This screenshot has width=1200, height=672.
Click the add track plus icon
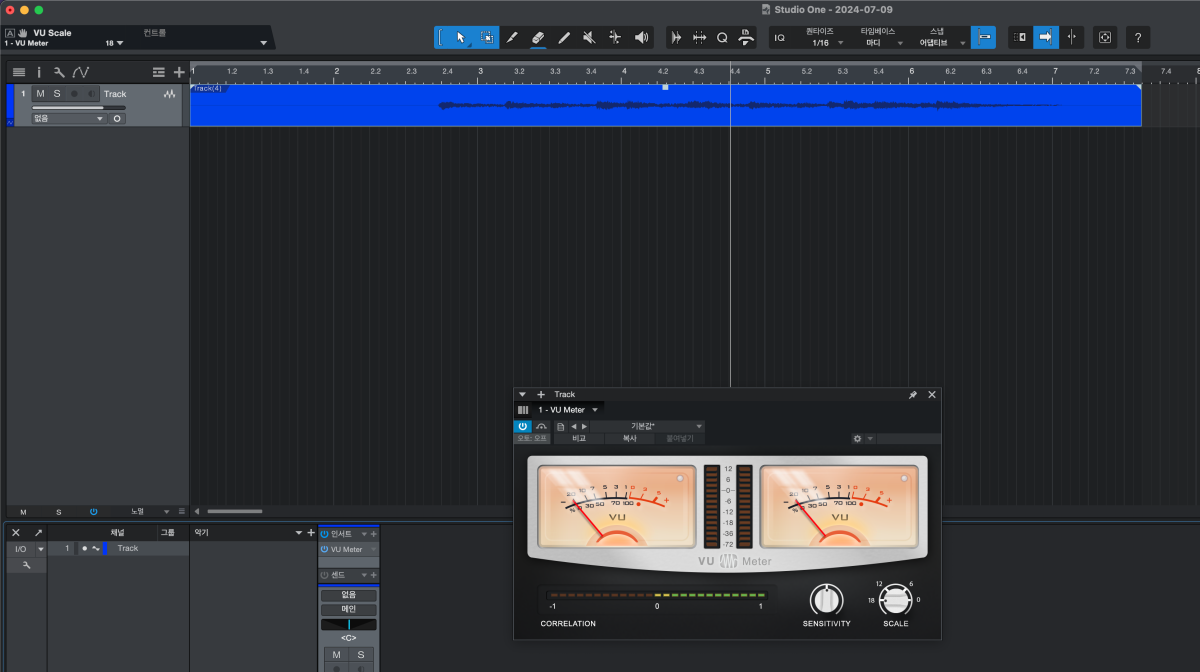point(179,72)
